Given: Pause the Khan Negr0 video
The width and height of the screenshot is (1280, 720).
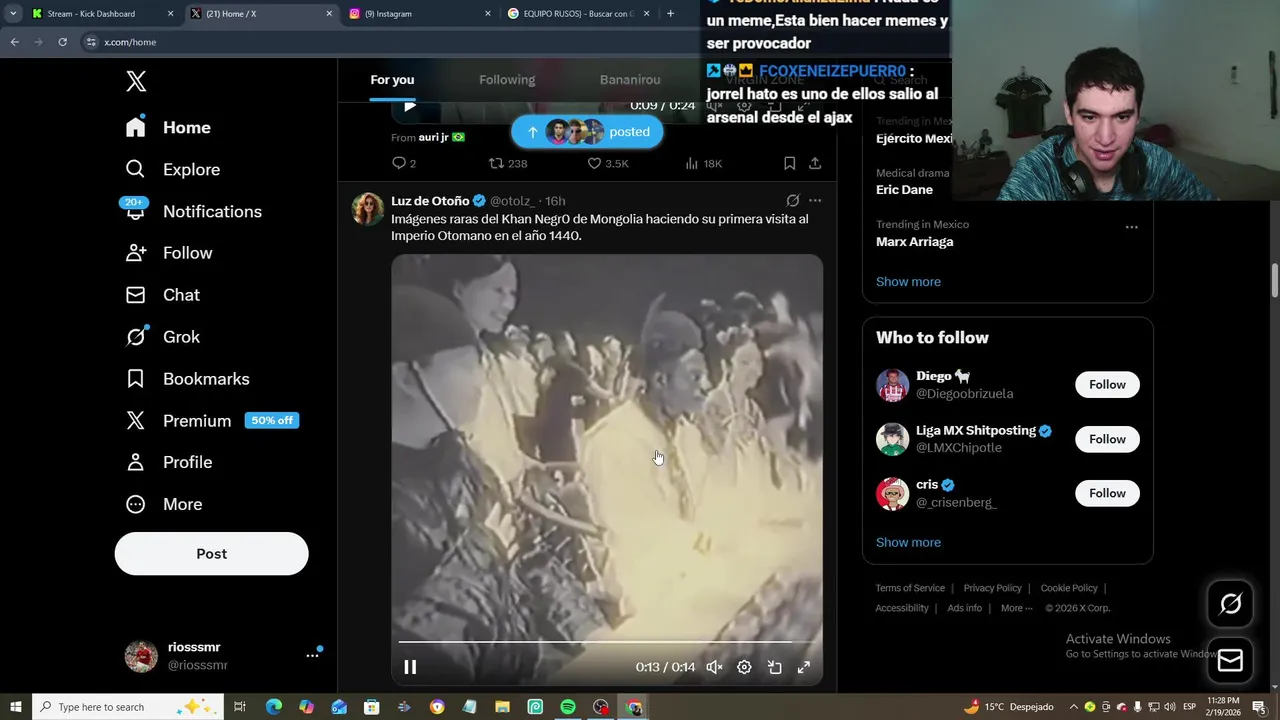Looking at the screenshot, I should pyautogui.click(x=410, y=667).
